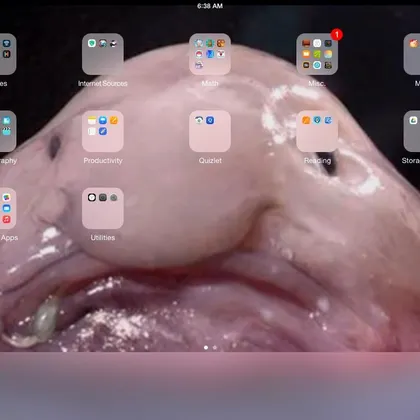Open the cut-off folder labeled Apps

coord(7,208)
